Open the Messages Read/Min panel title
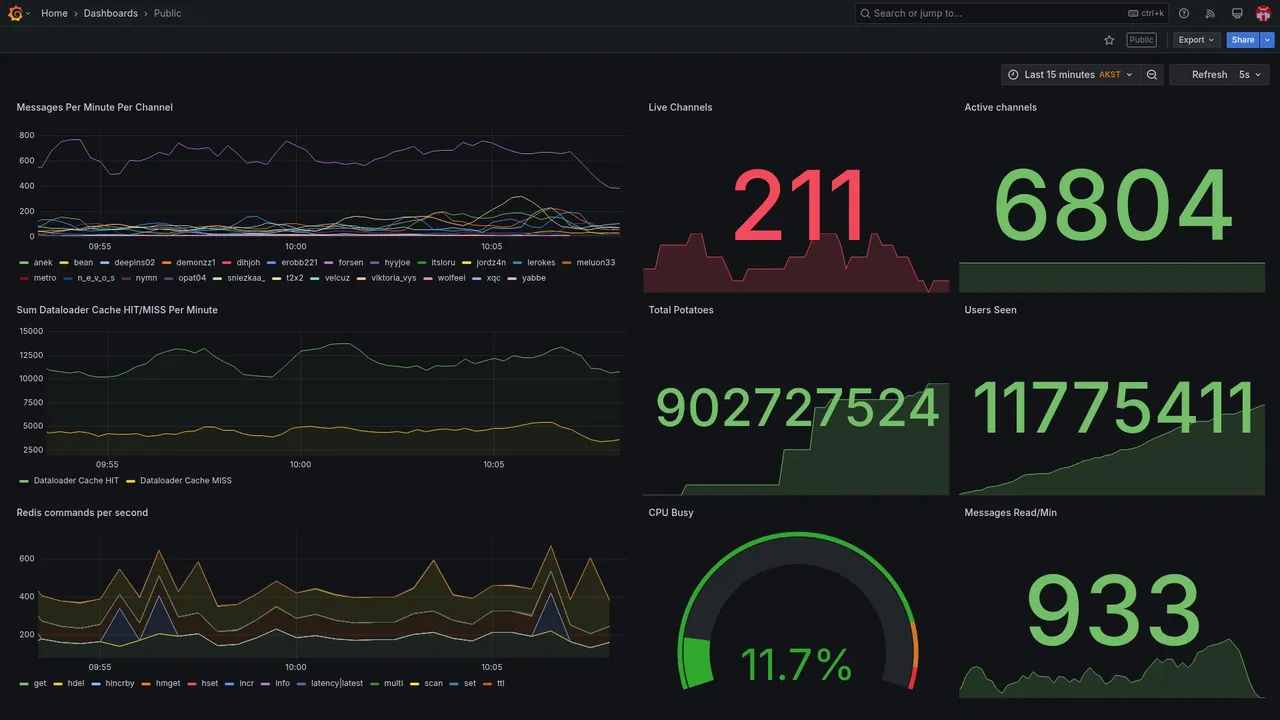This screenshot has height=720, width=1280. pyautogui.click(x=1010, y=513)
